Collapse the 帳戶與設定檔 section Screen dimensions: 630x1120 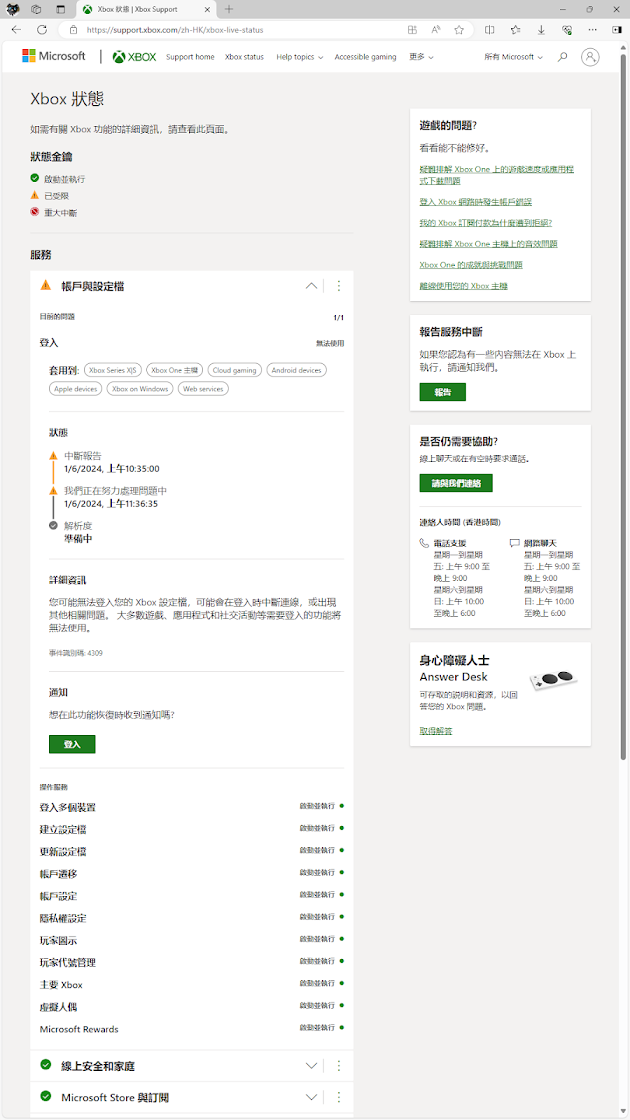311,286
